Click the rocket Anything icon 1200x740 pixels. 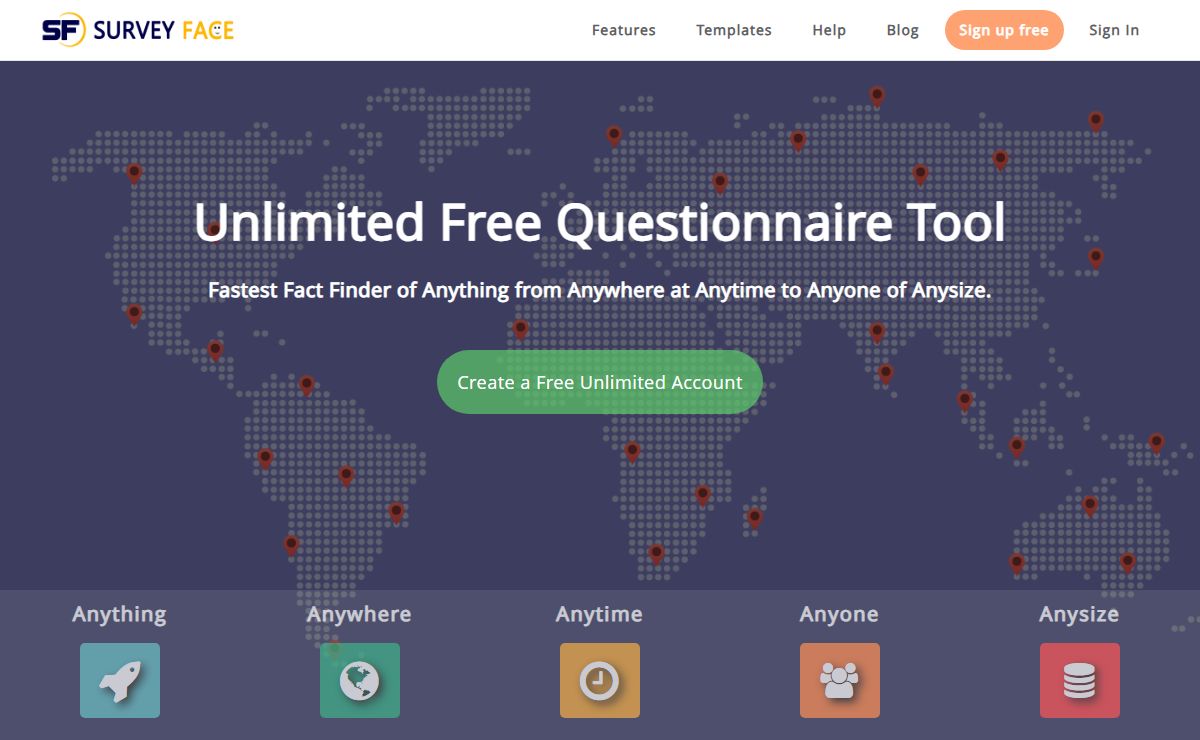click(120, 680)
